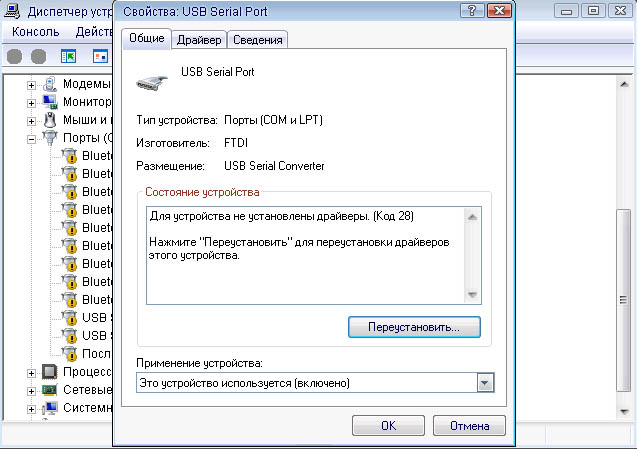
Task: Switch to the Сведения tab
Action: coord(258,40)
